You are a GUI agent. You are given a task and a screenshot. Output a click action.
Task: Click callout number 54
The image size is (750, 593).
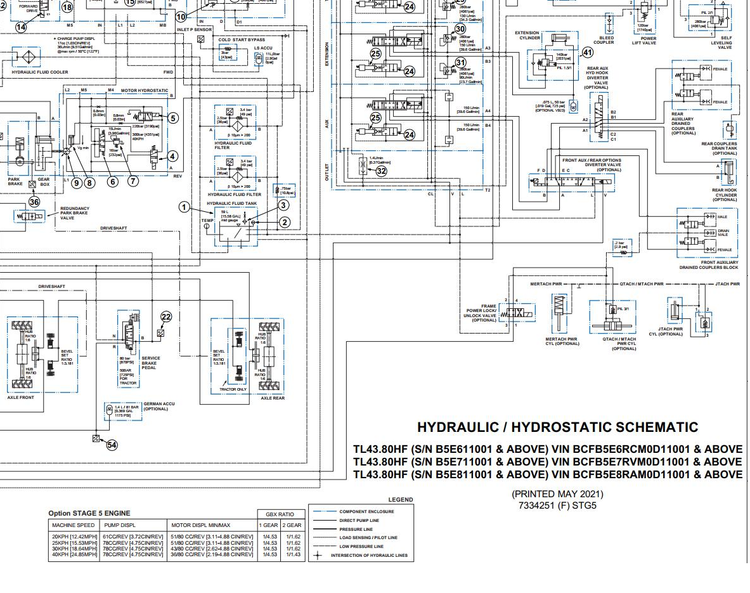(x=111, y=445)
